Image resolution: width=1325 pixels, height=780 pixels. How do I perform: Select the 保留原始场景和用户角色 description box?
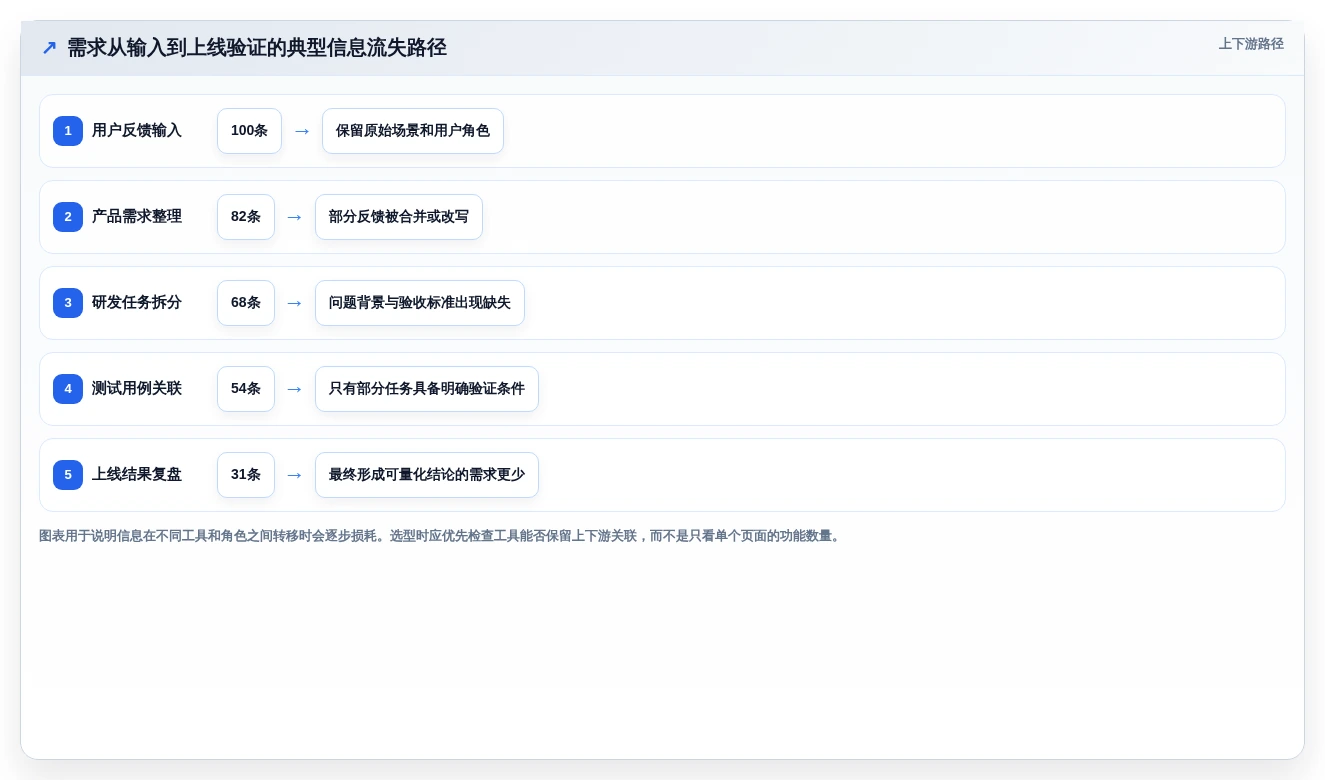tap(413, 131)
